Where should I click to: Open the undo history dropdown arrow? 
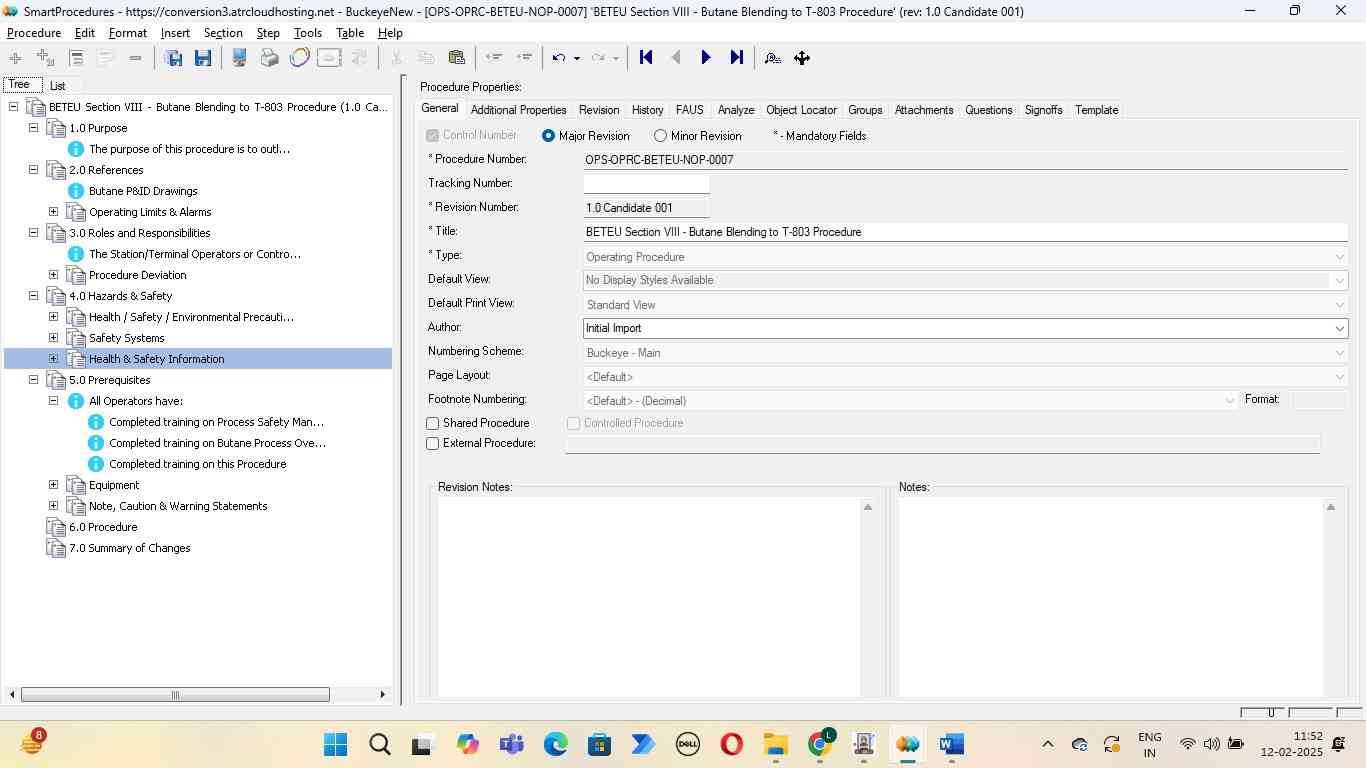576,59
